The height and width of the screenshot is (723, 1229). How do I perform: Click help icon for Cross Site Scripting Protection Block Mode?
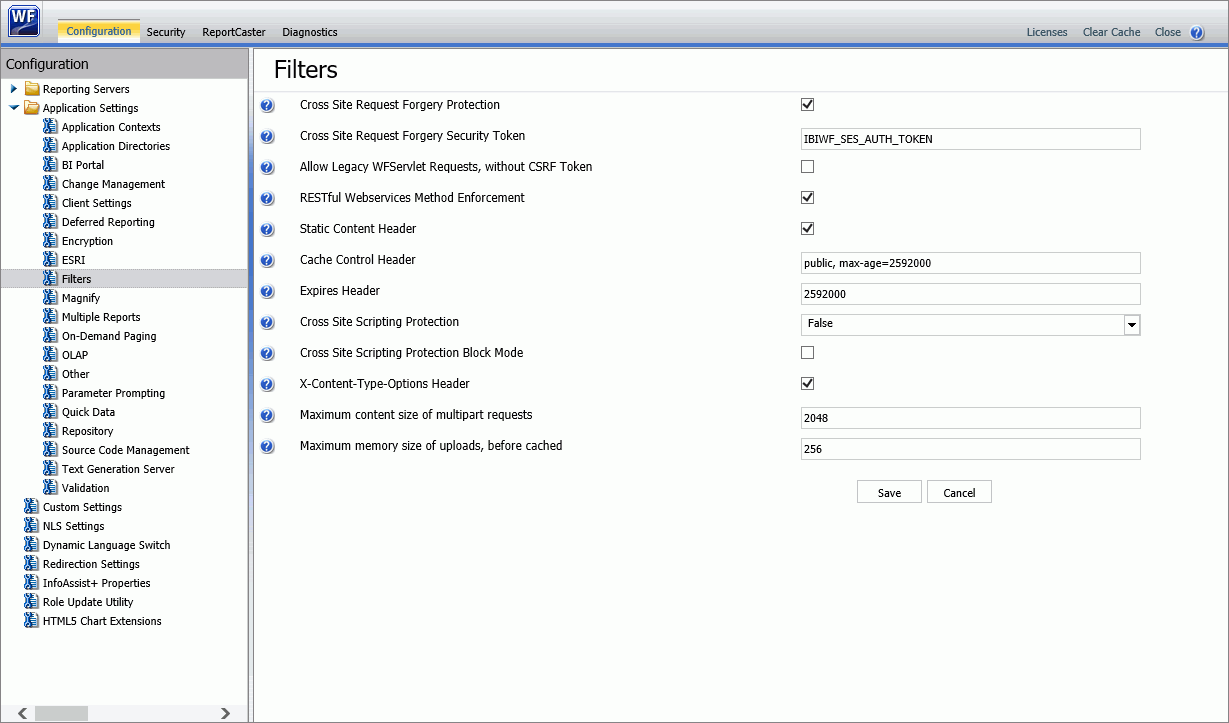click(267, 354)
